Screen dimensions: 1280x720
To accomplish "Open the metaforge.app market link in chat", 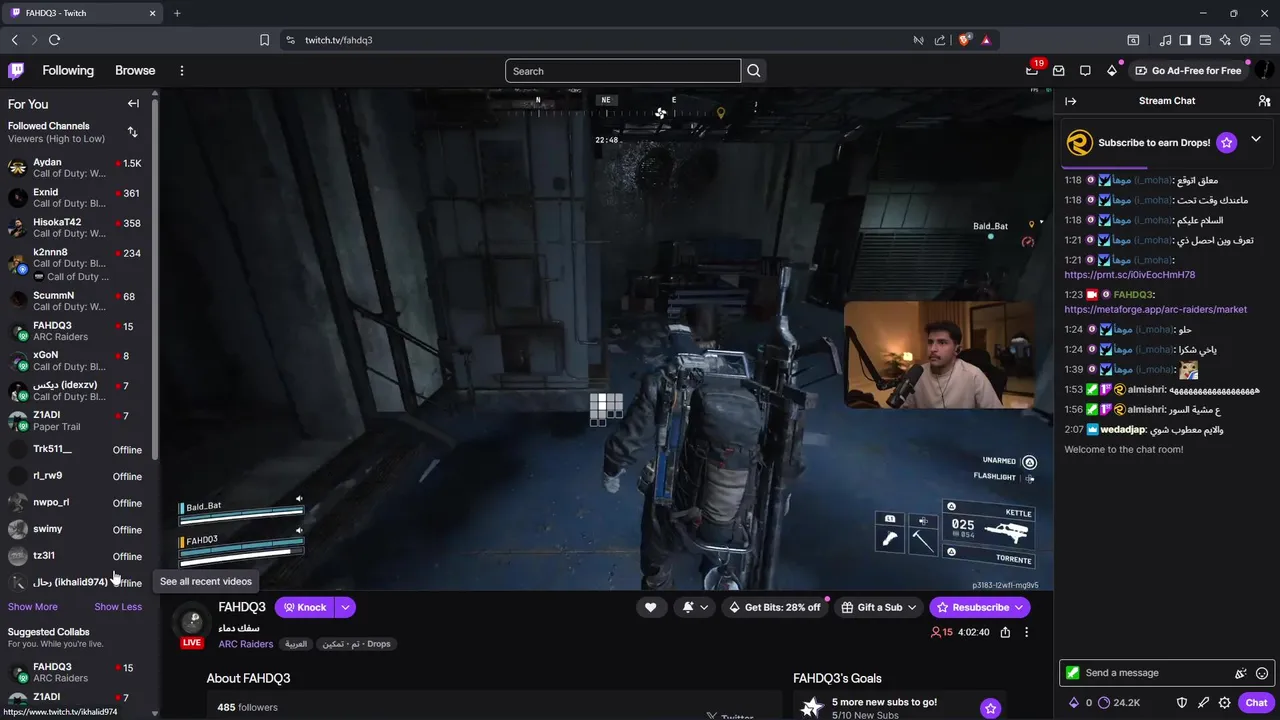I will click(1155, 310).
